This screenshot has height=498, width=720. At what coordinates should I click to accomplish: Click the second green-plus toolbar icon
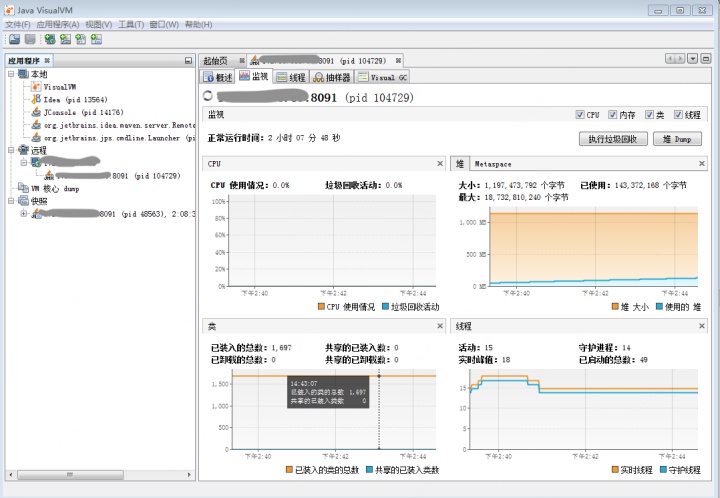(65, 39)
